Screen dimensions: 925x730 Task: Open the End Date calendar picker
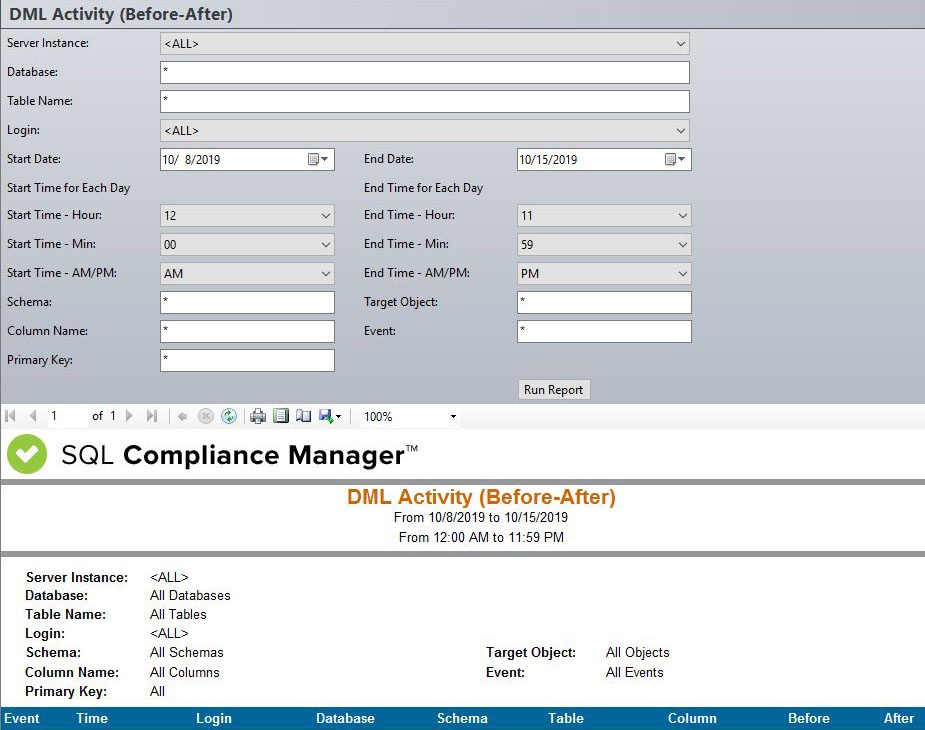coord(675,160)
